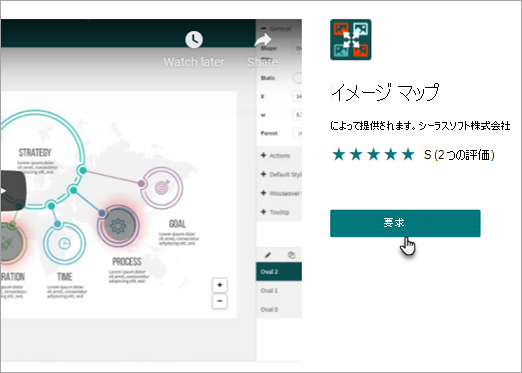522x373 pixels.
Task: Open the Shape dropdown
Action: pos(297,48)
